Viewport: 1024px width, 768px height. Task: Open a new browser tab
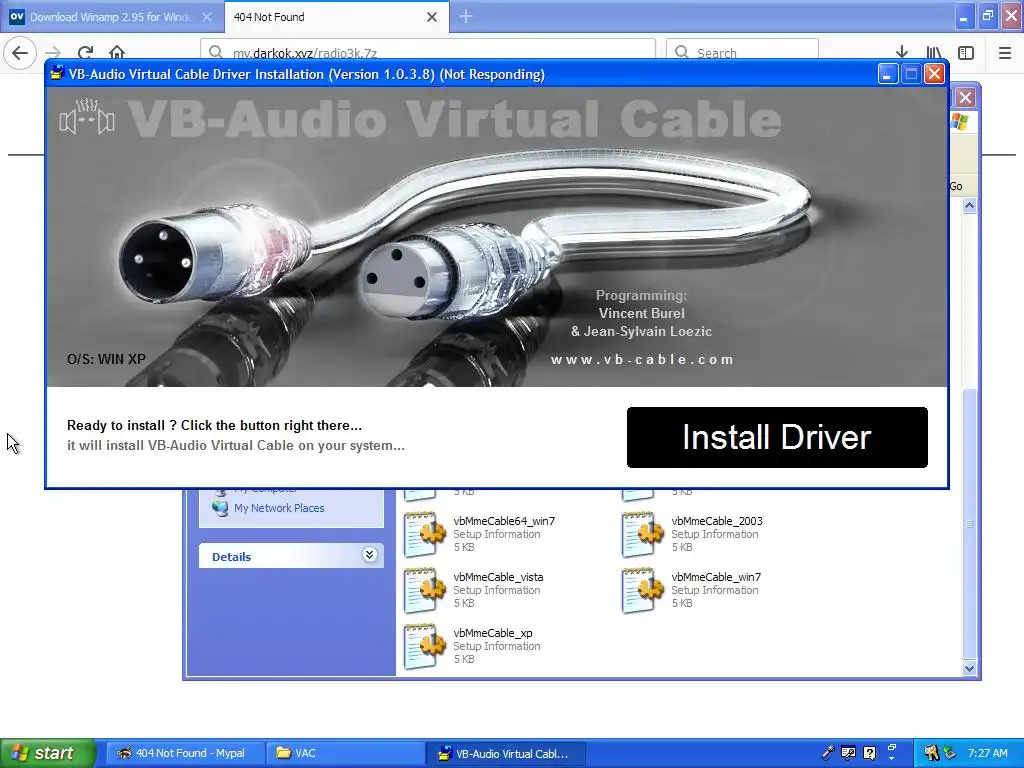tap(466, 16)
